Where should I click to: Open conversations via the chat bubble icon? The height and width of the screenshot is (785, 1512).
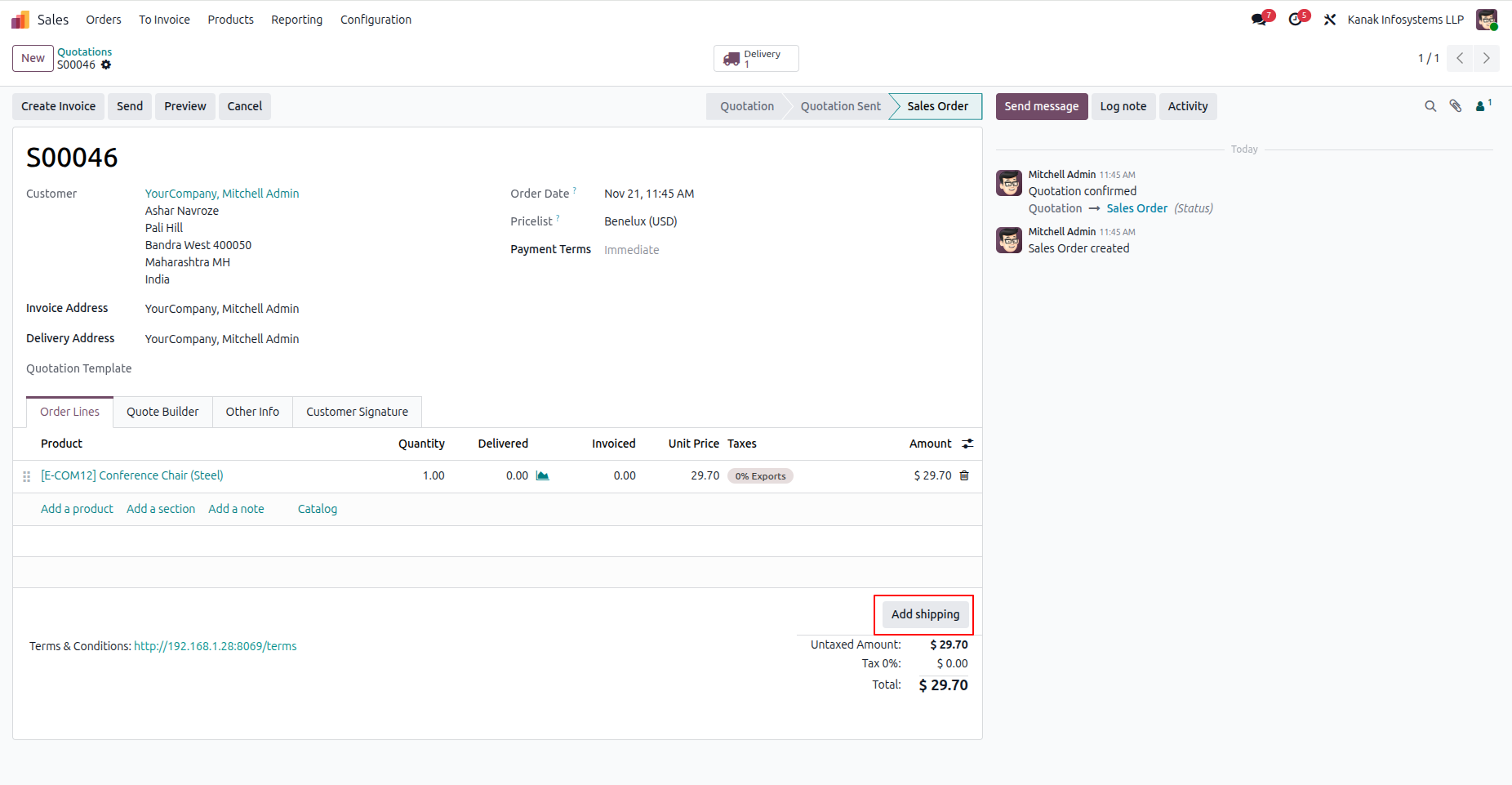(1258, 18)
